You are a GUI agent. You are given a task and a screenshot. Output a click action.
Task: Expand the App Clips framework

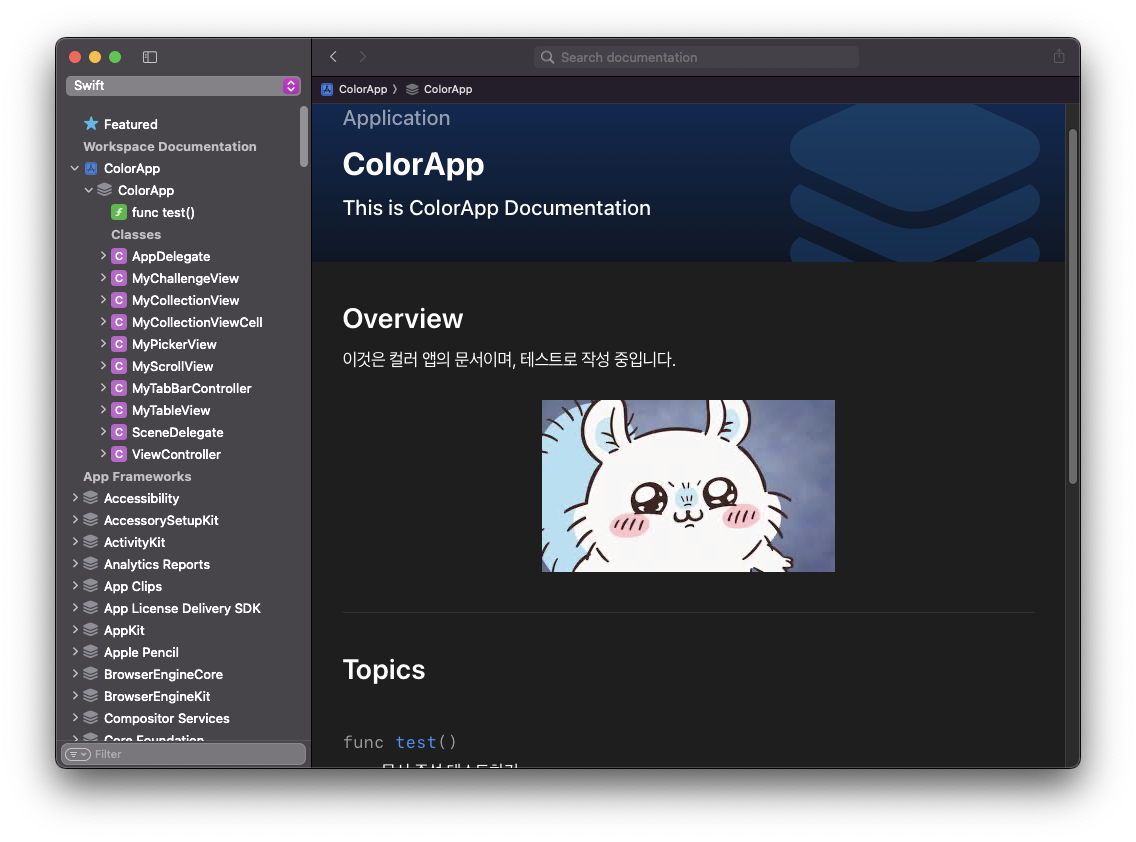coord(75,585)
